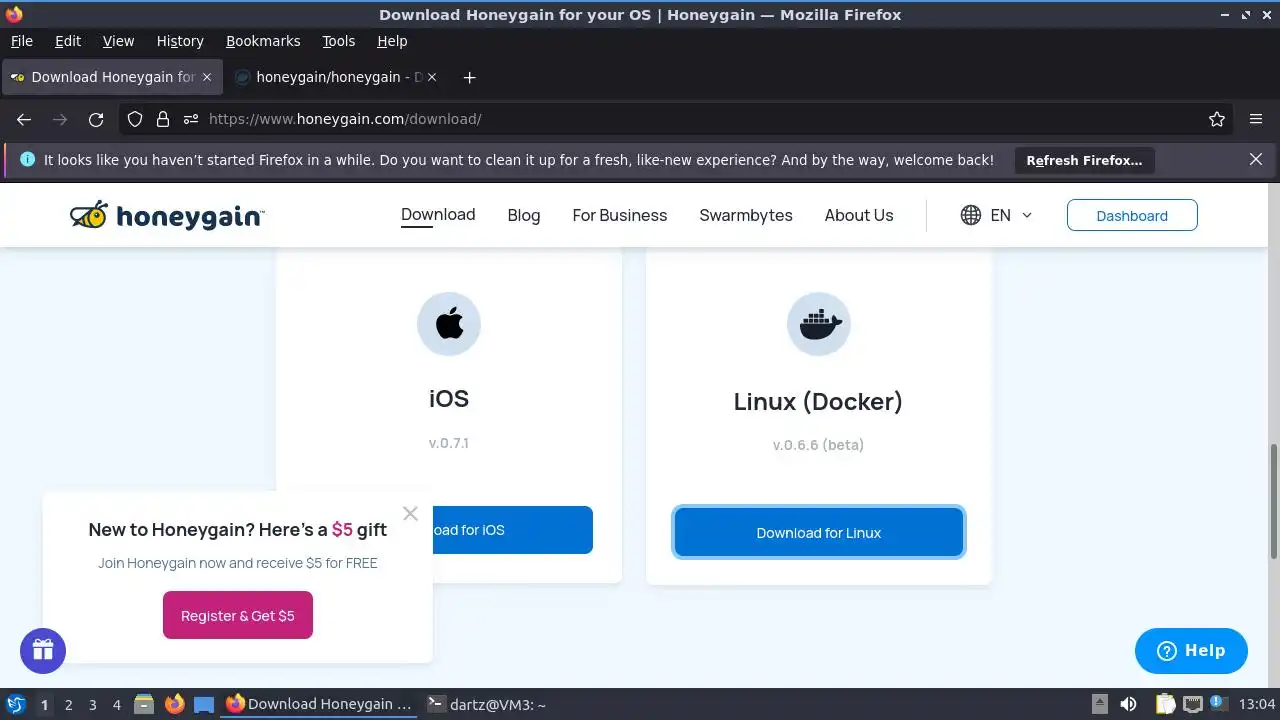
Task: Open the View menu
Action: (x=118, y=41)
